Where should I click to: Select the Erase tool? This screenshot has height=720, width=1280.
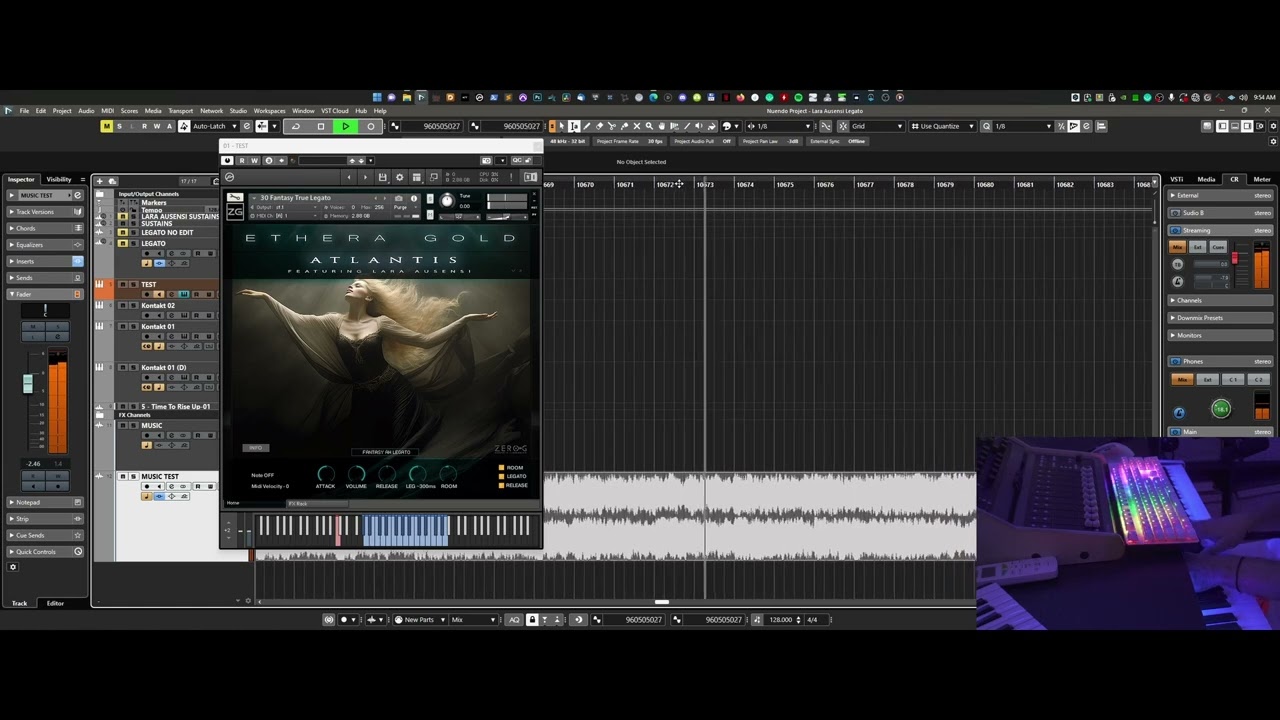(x=599, y=126)
